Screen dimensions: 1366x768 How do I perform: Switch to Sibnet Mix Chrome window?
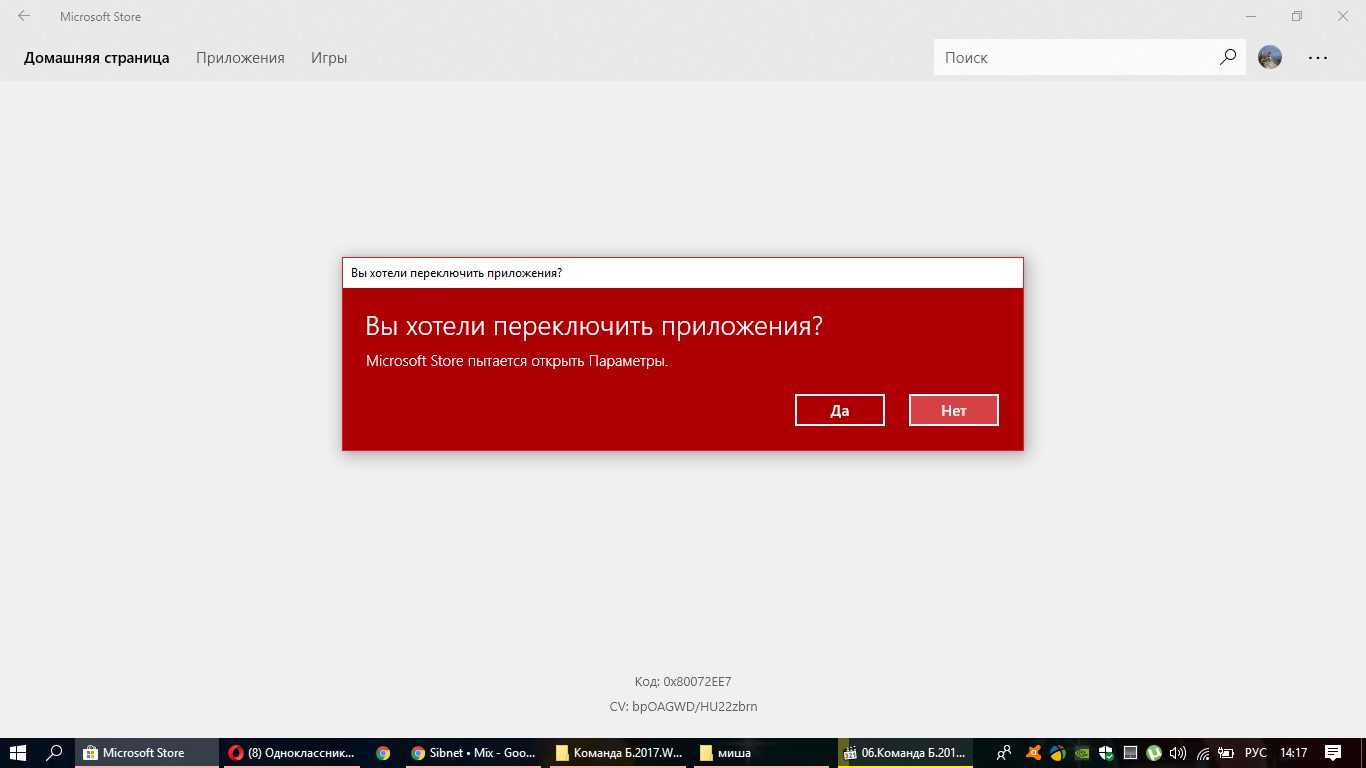(x=473, y=753)
